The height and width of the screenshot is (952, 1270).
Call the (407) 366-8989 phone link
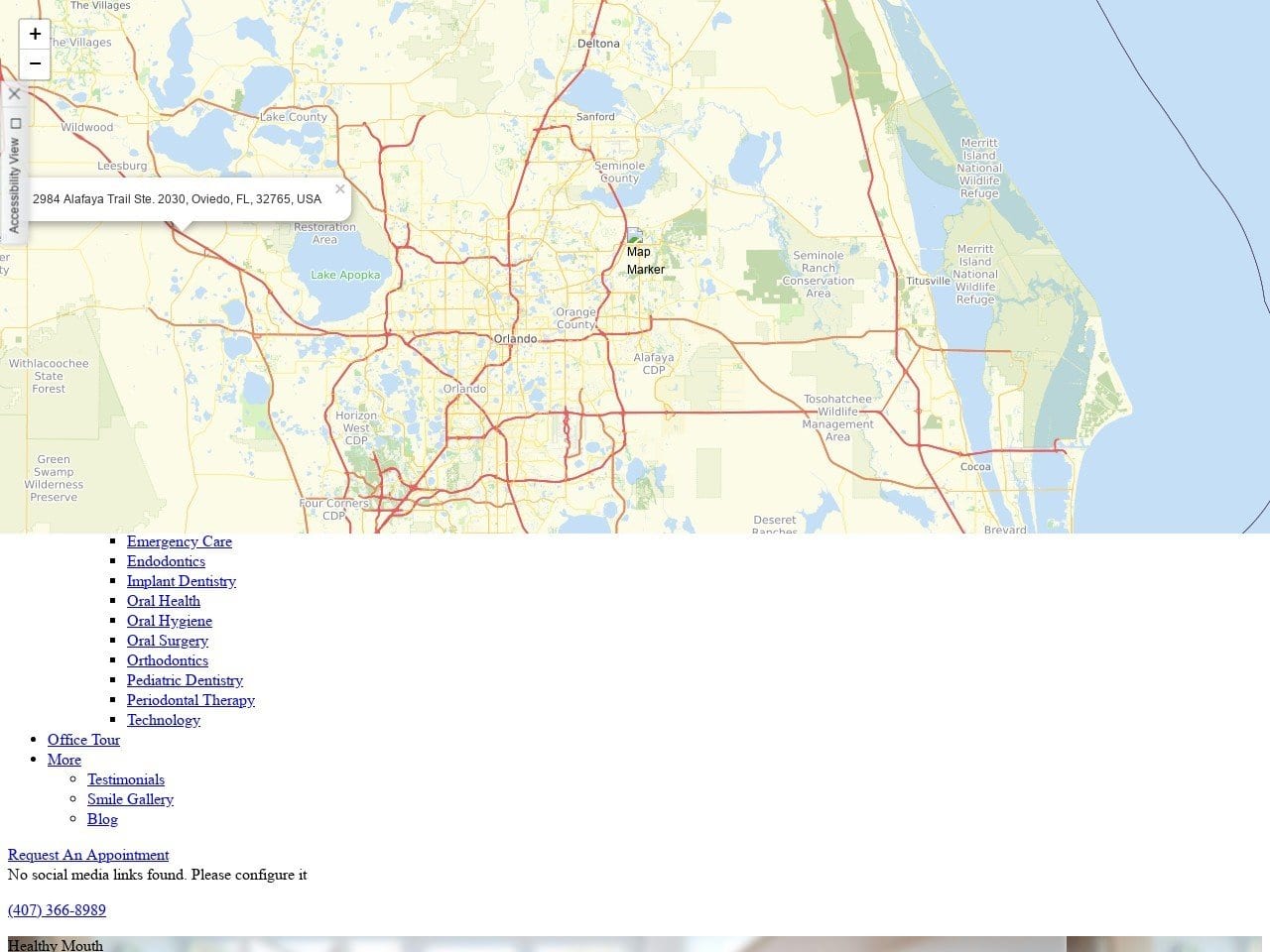[57, 910]
